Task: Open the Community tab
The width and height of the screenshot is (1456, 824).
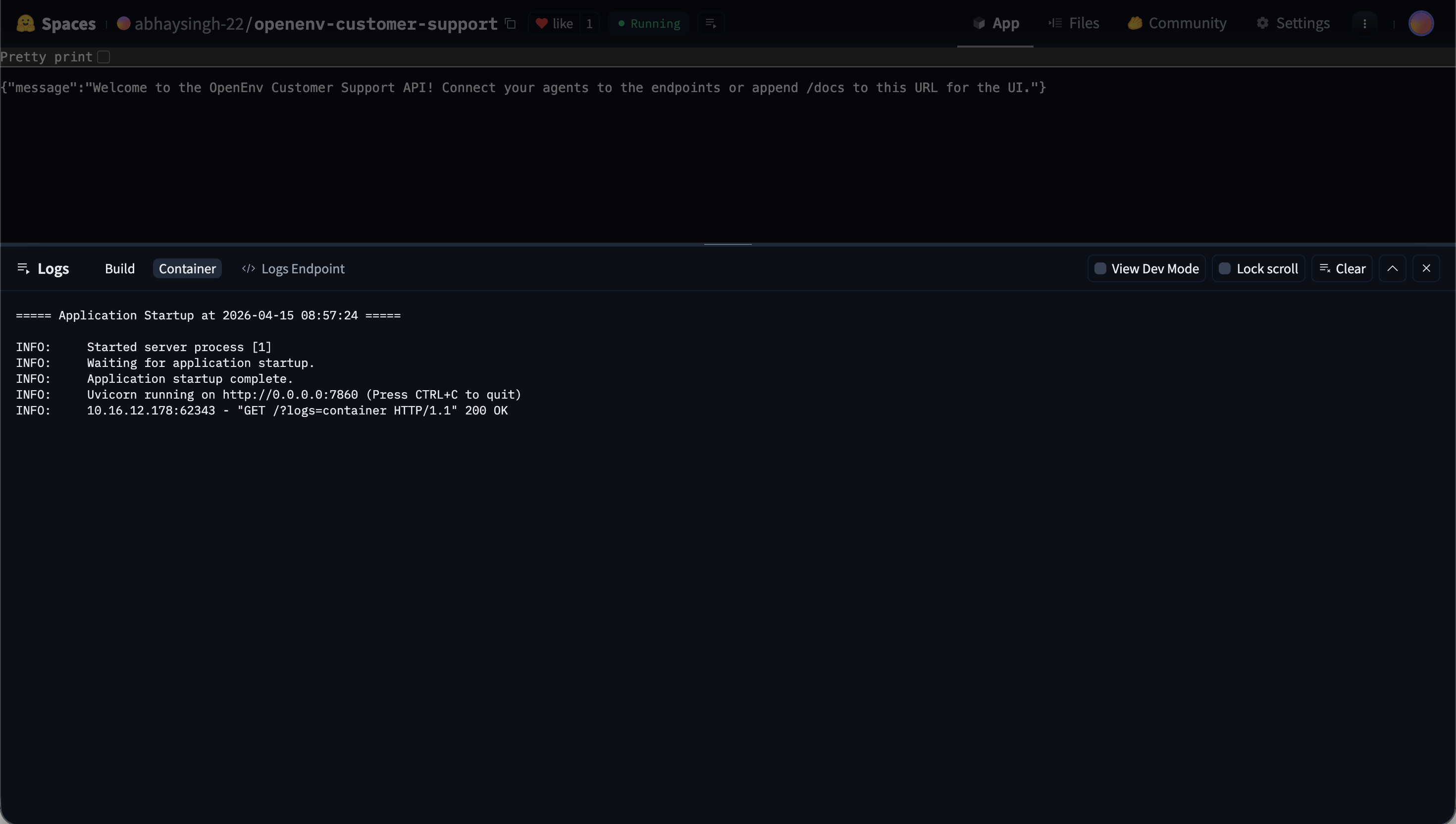Action: point(1177,23)
